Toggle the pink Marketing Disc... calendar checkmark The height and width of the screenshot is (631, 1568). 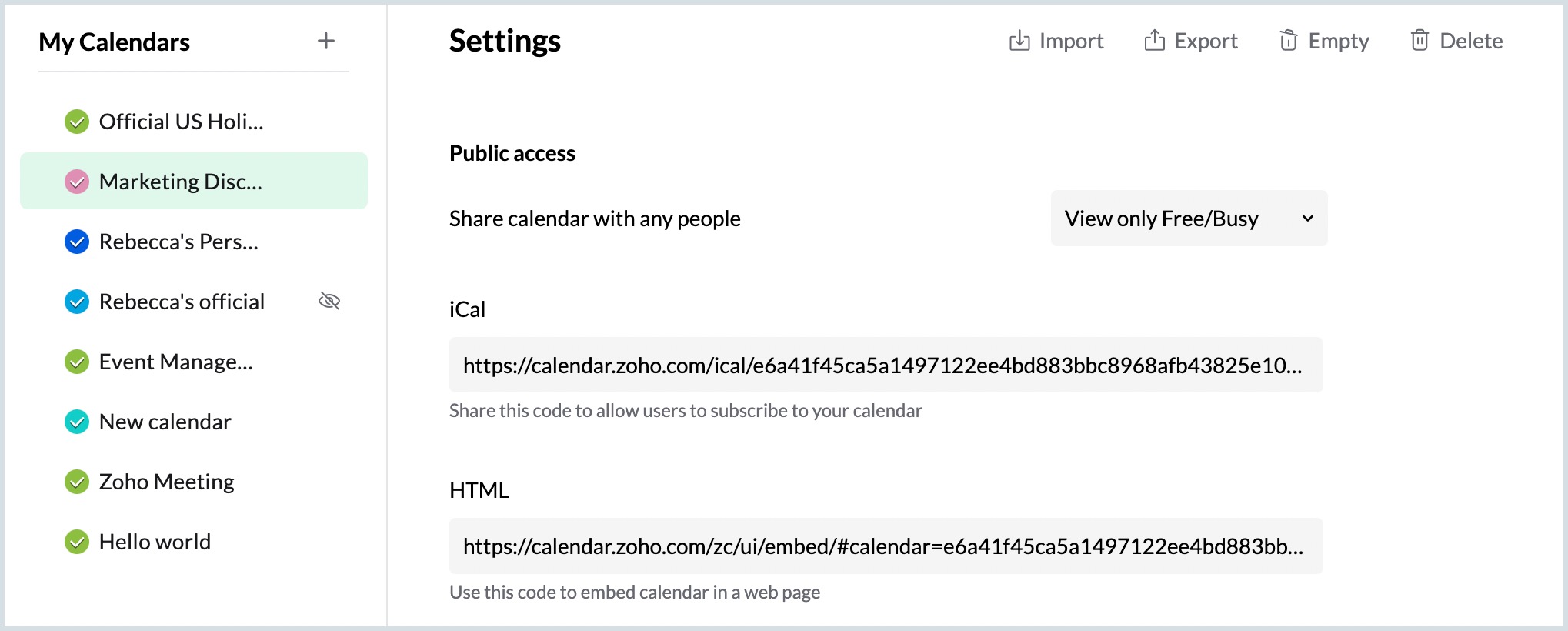(x=77, y=182)
